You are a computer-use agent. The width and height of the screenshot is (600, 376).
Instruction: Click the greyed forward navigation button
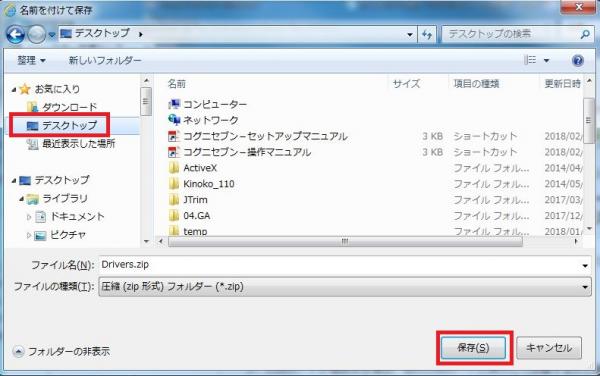click(x=37, y=34)
